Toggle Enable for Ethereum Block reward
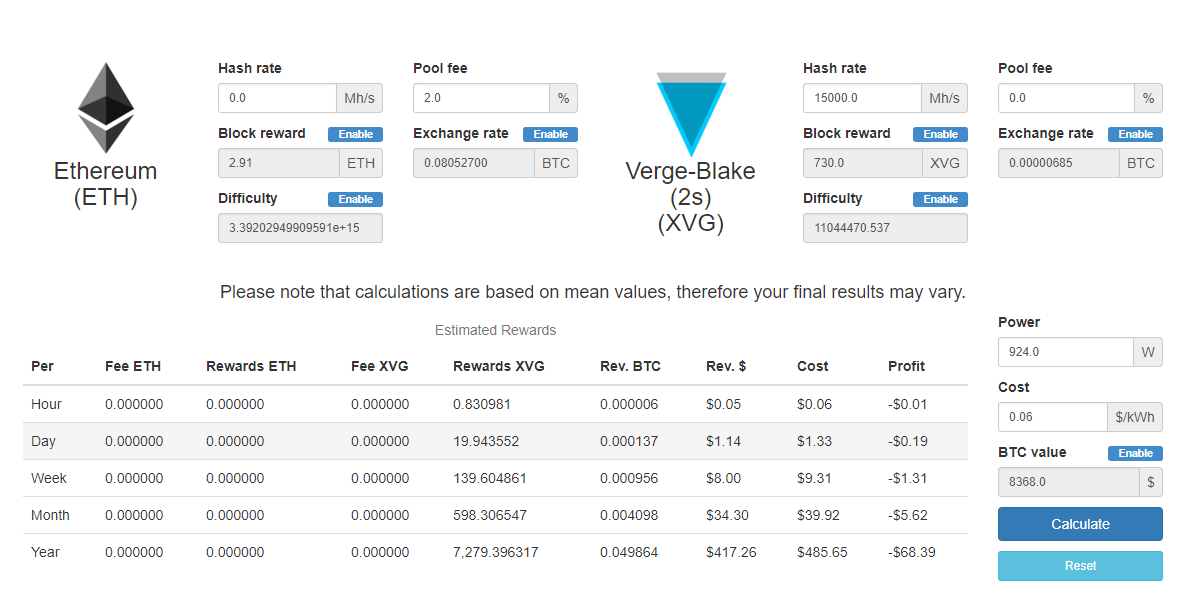This screenshot has width=1187, height=595. [355, 134]
